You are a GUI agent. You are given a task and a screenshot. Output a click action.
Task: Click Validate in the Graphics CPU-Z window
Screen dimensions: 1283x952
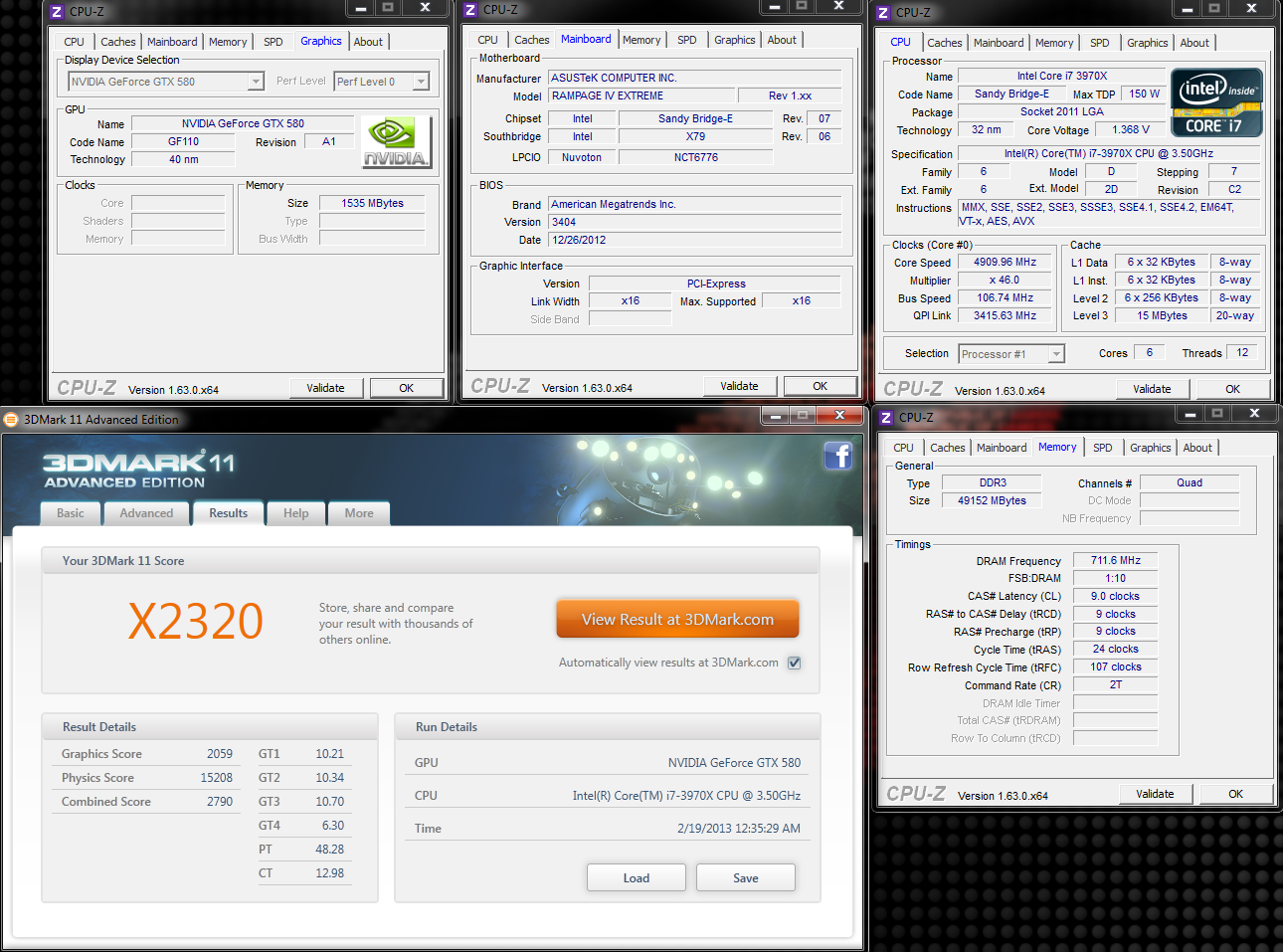point(326,388)
